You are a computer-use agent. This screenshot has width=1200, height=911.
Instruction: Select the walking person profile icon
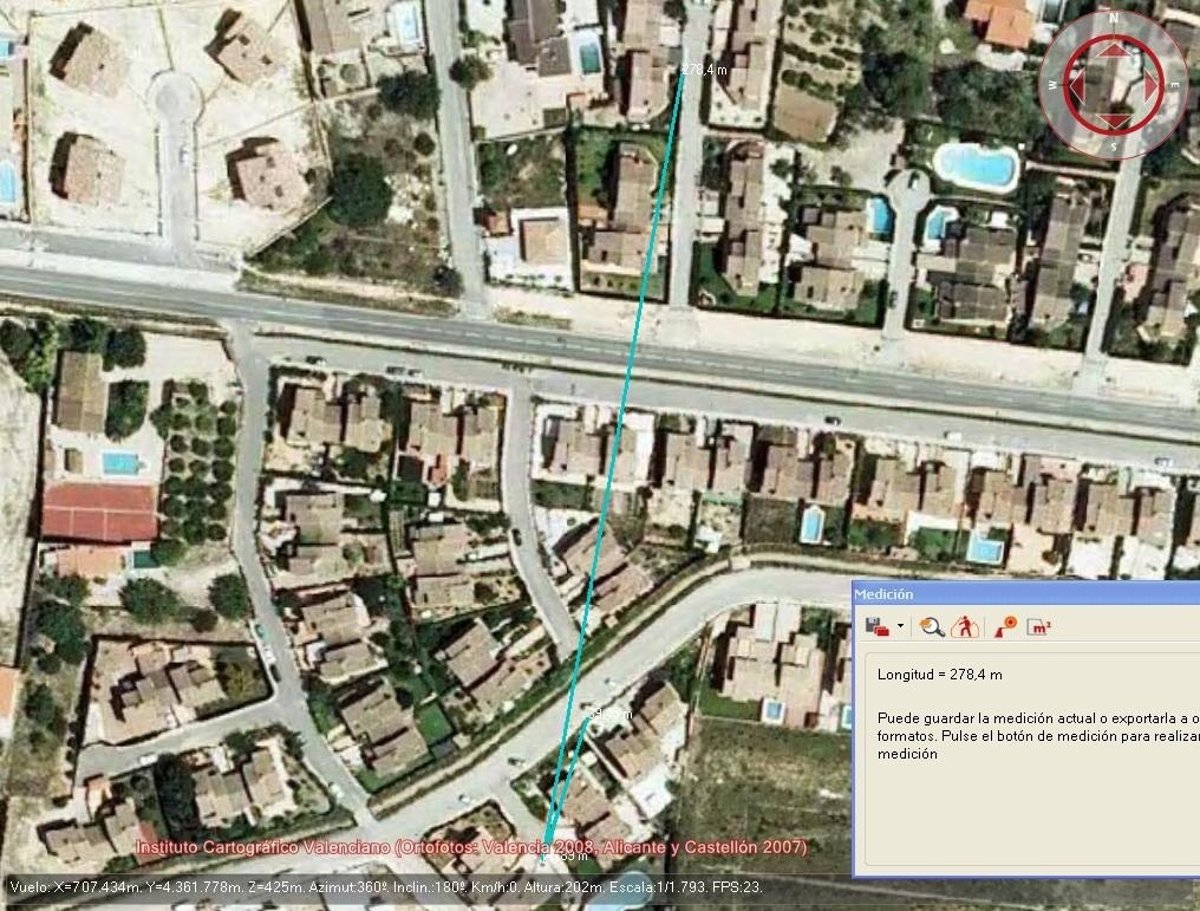tap(964, 627)
